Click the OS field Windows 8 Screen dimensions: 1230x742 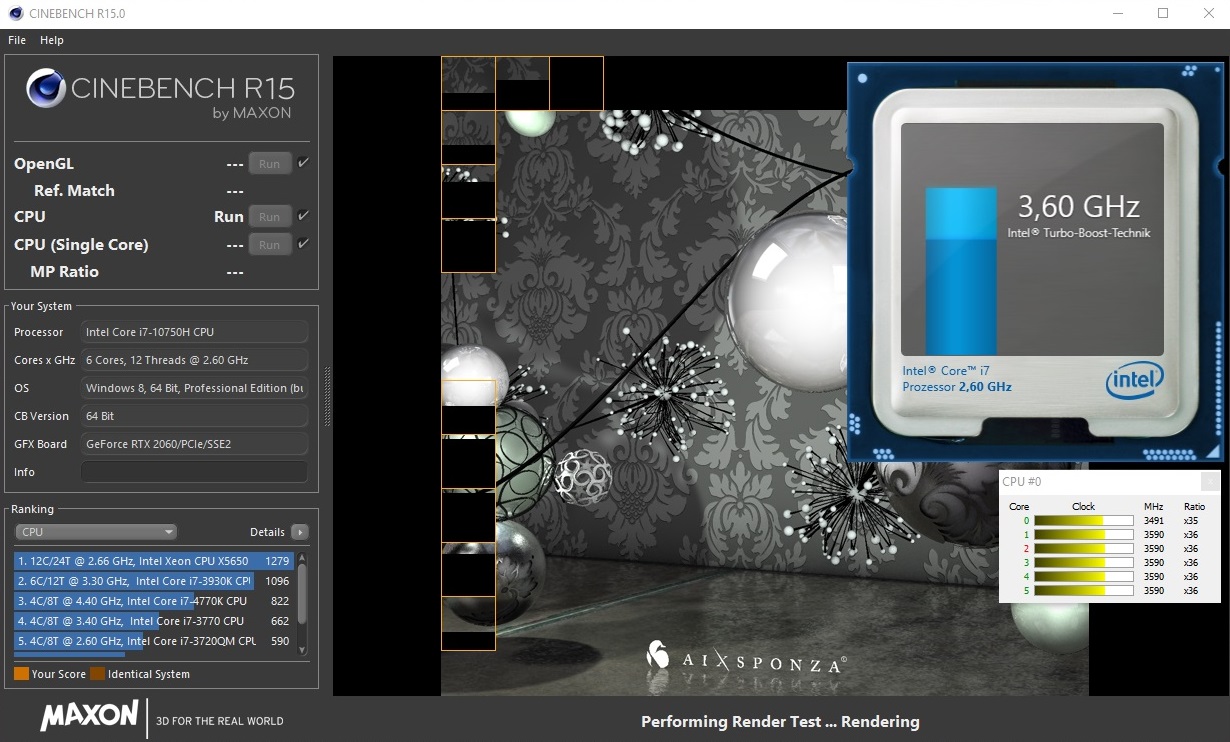coord(194,388)
